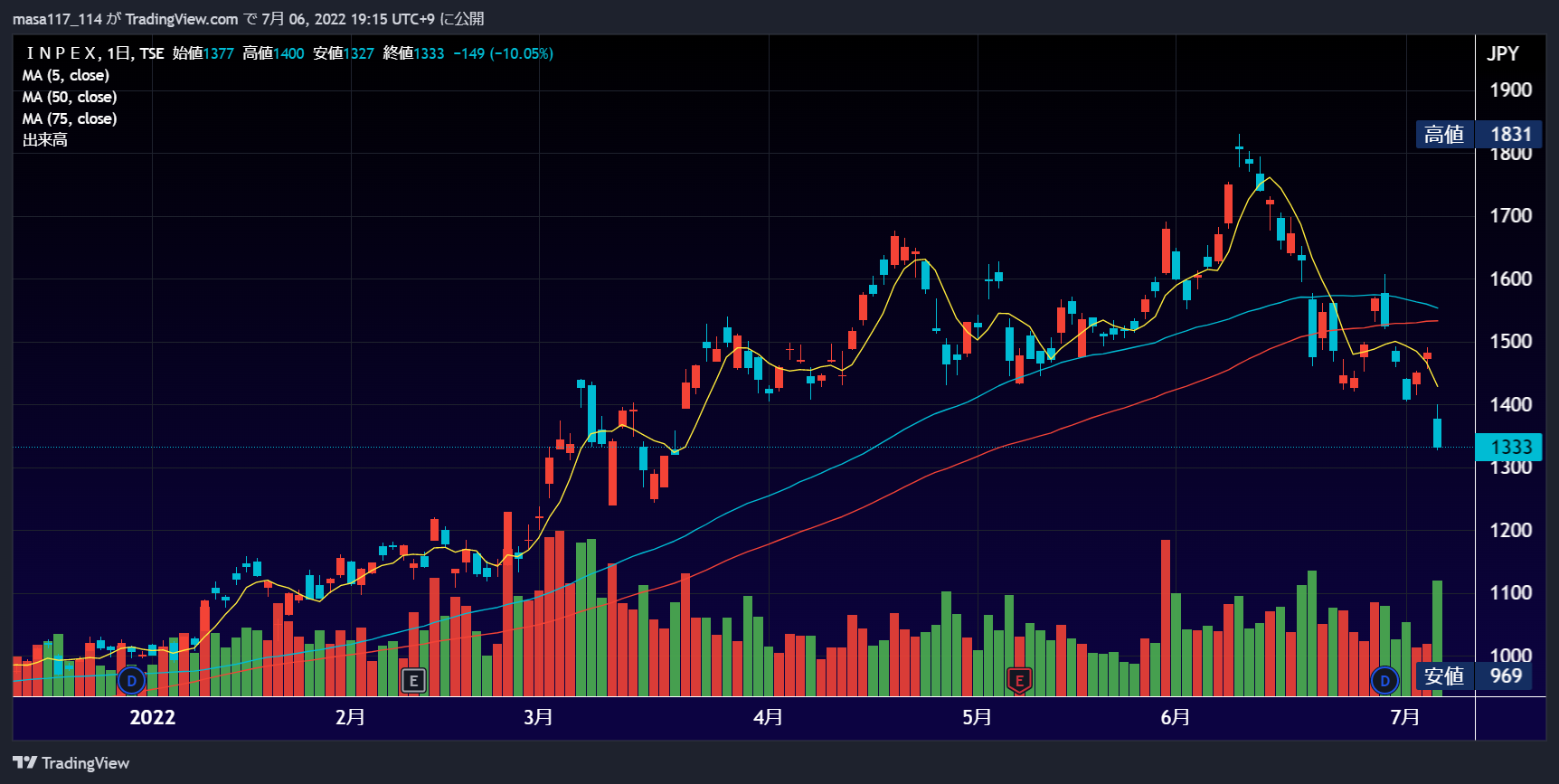Click the 安値1327 low value in legend
Screen dimensions: 1559x784
(344, 53)
